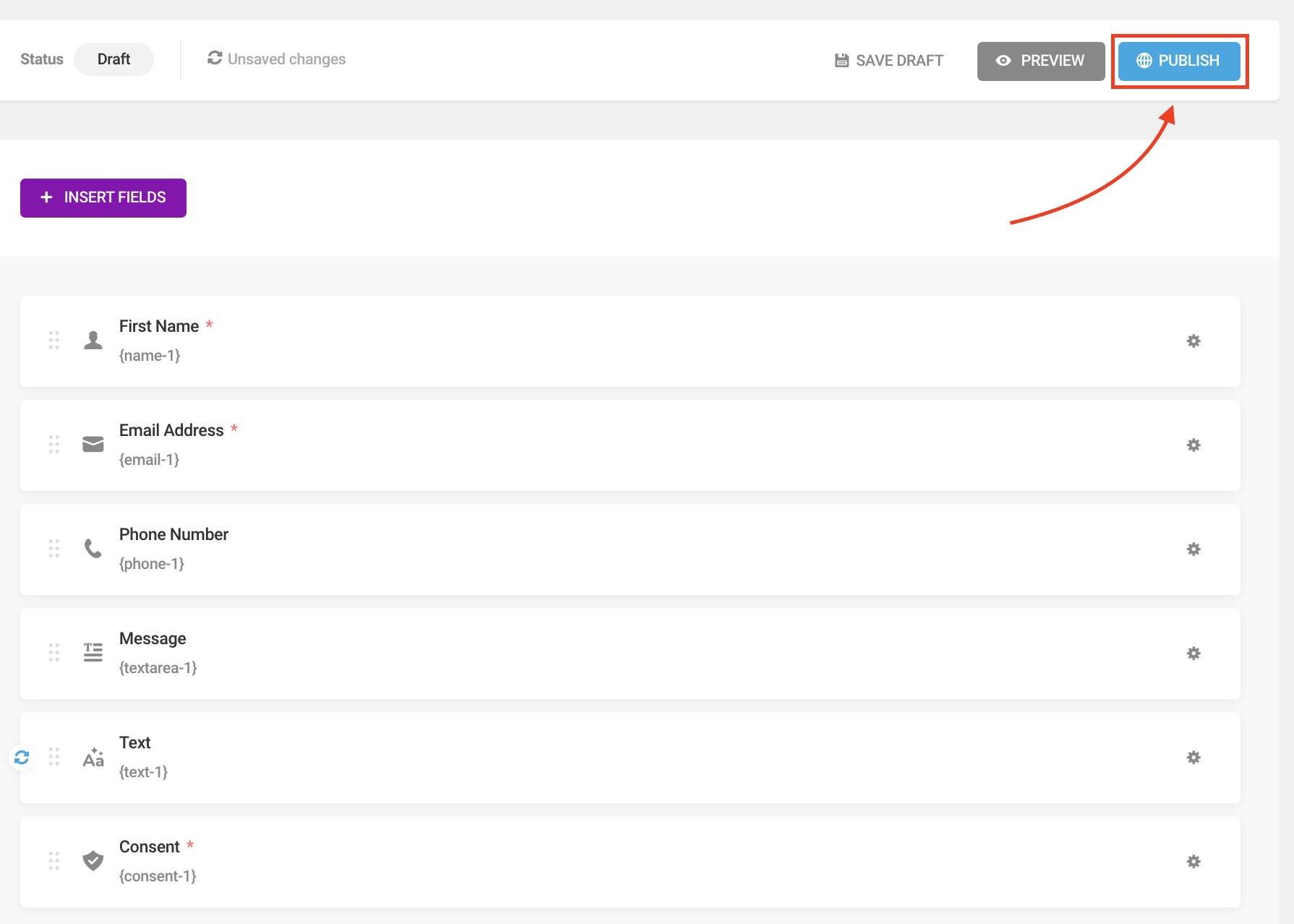Image resolution: width=1294 pixels, height=924 pixels.
Task: Click the drag handle on the Consent field
Action: 53,860
